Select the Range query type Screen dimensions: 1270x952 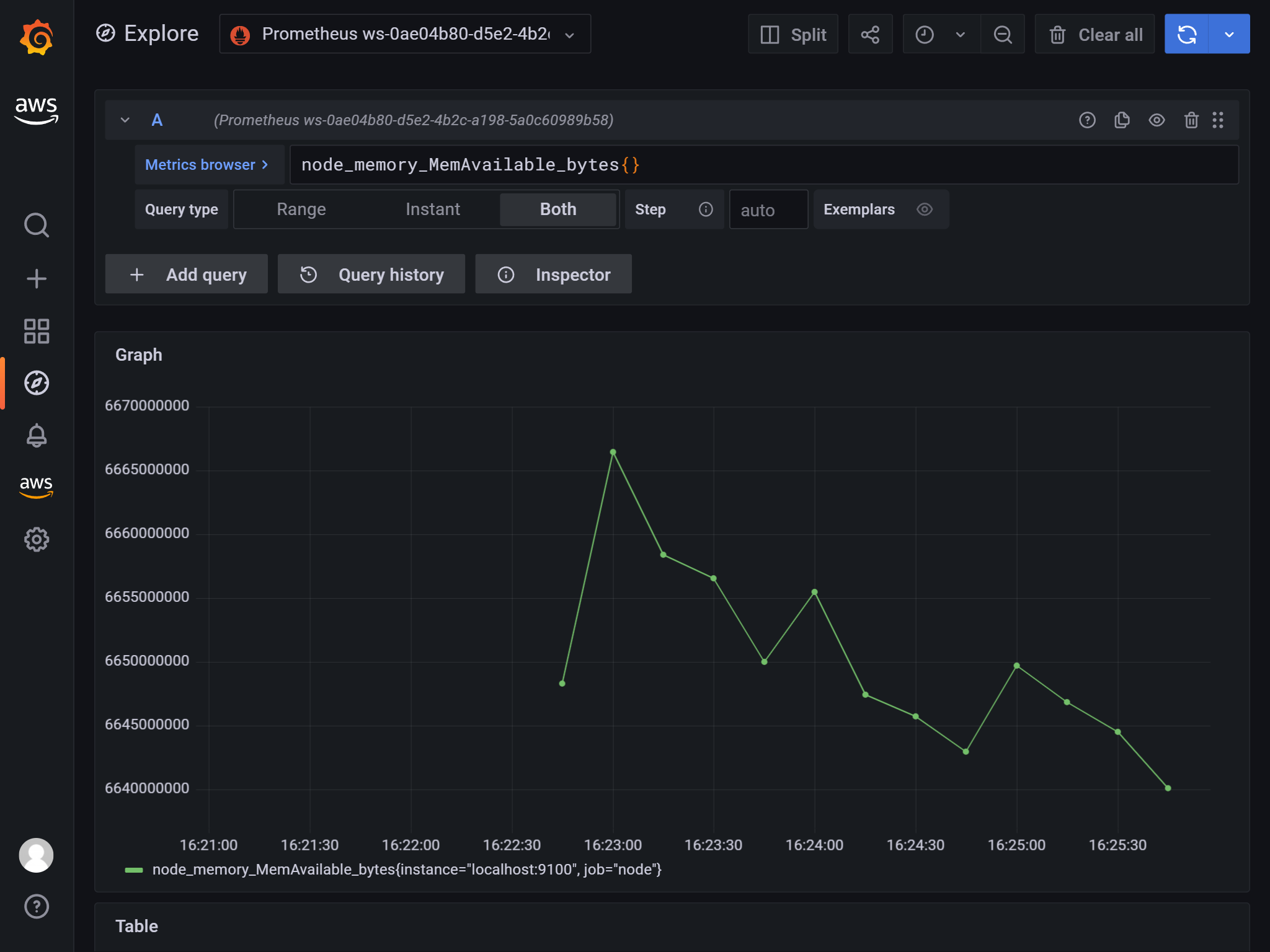point(301,209)
